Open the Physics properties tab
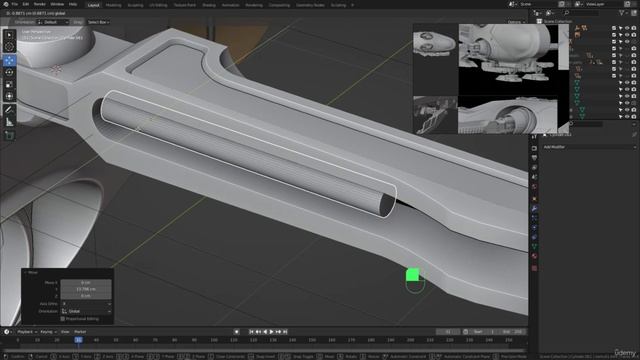The width and height of the screenshot is (640, 360). click(534, 228)
